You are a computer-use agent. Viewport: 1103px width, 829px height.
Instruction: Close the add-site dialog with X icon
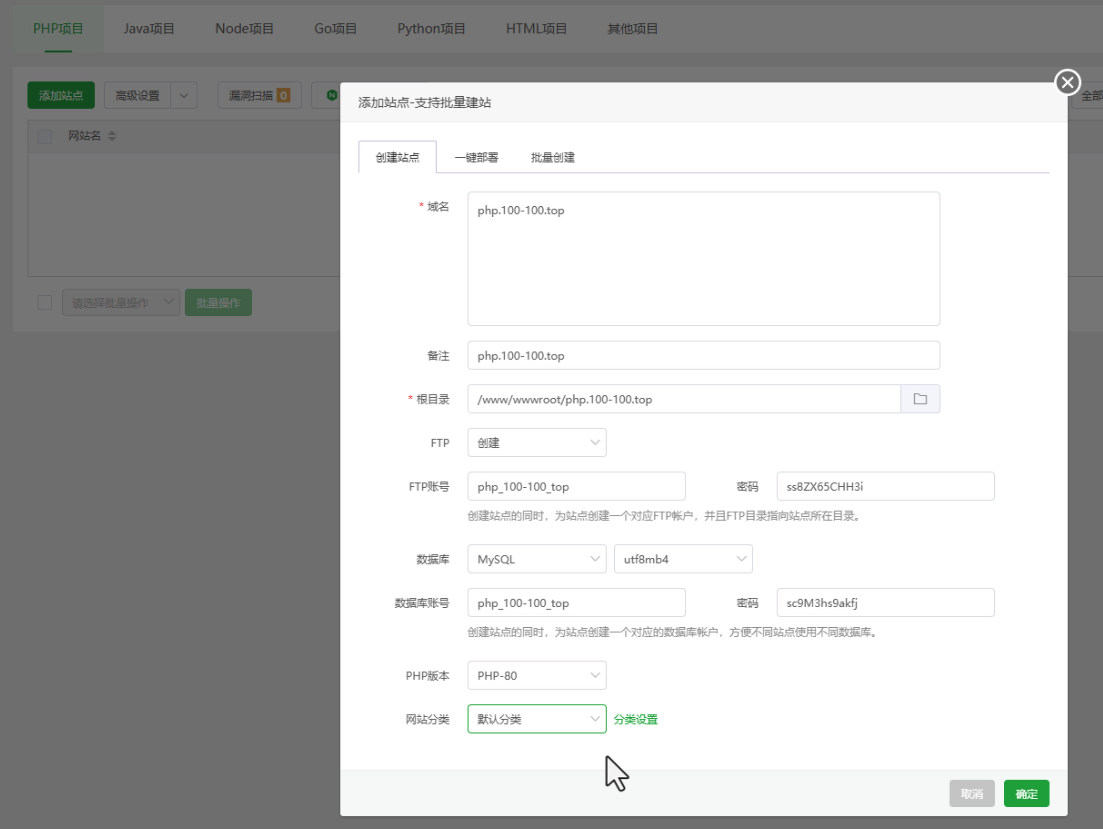coord(1067,82)
